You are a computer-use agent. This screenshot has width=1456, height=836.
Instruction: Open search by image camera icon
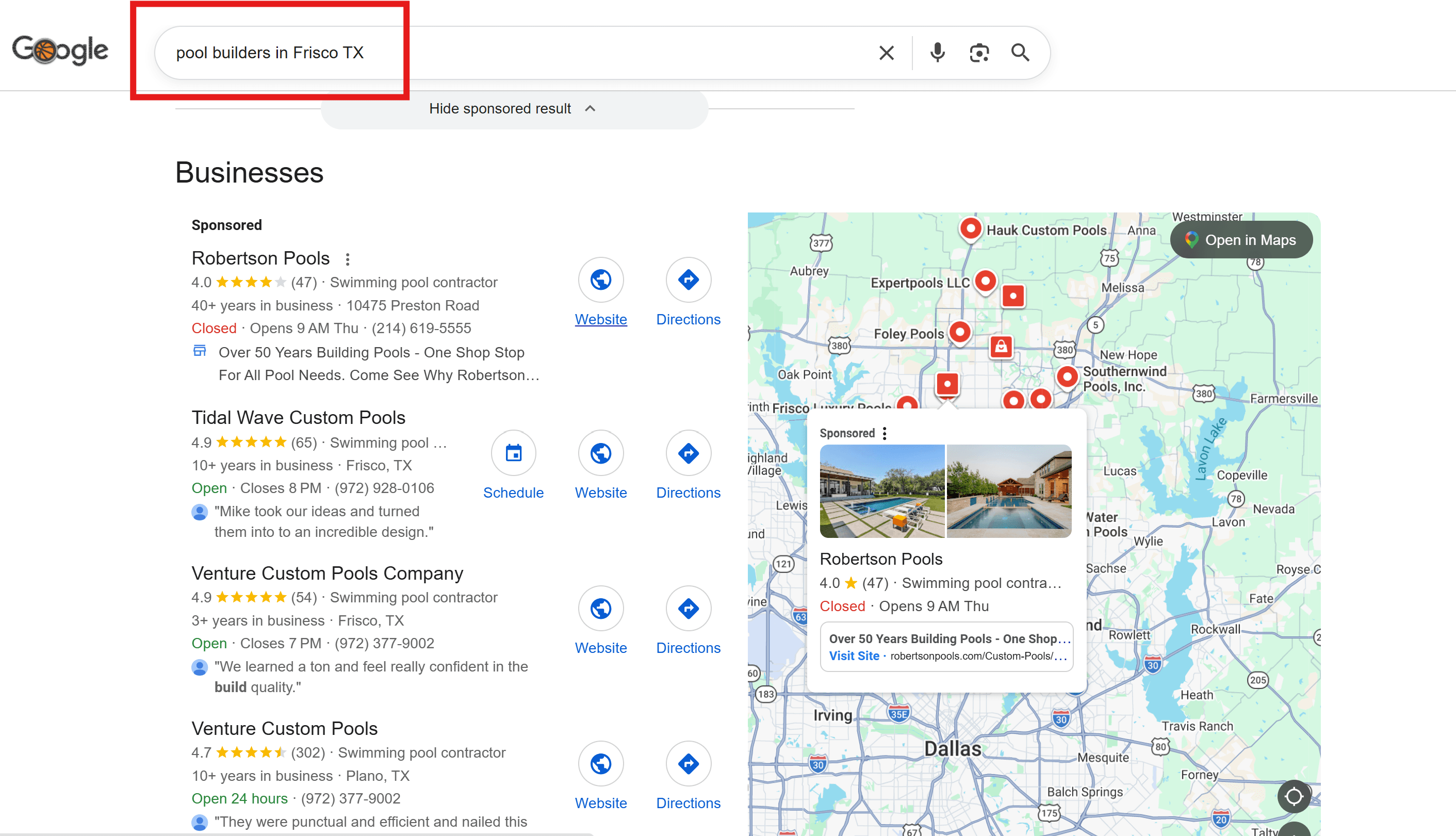(979, 53)
